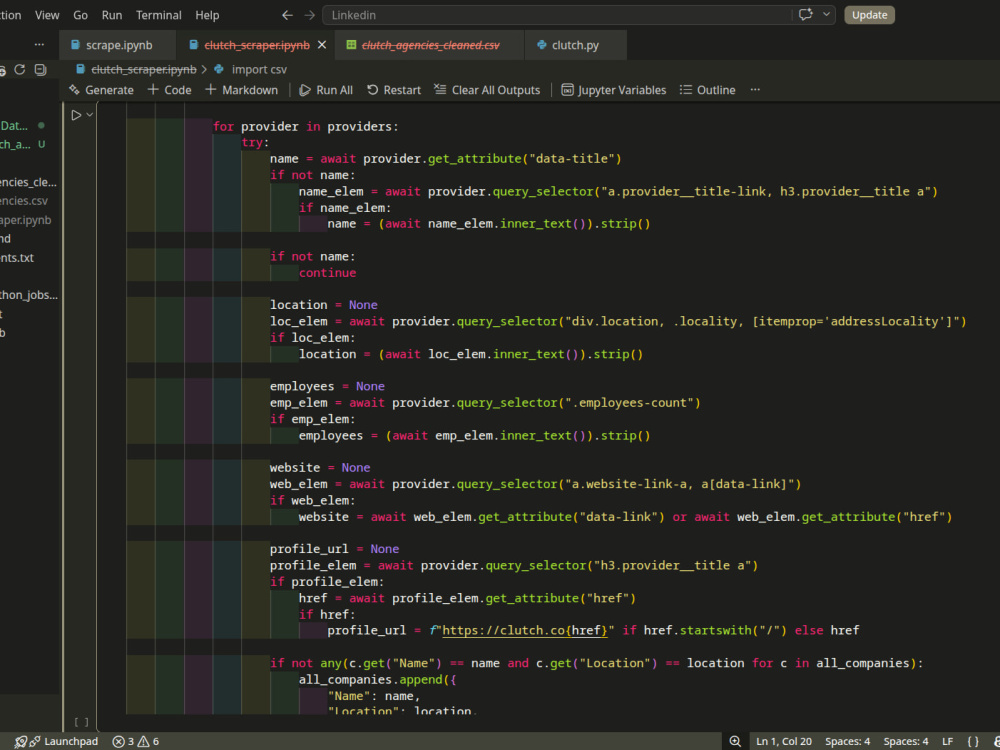Screen dimensions: 1000x750
Task: Open the run-cell options dropdown arrow
Action: click(90, 115)
